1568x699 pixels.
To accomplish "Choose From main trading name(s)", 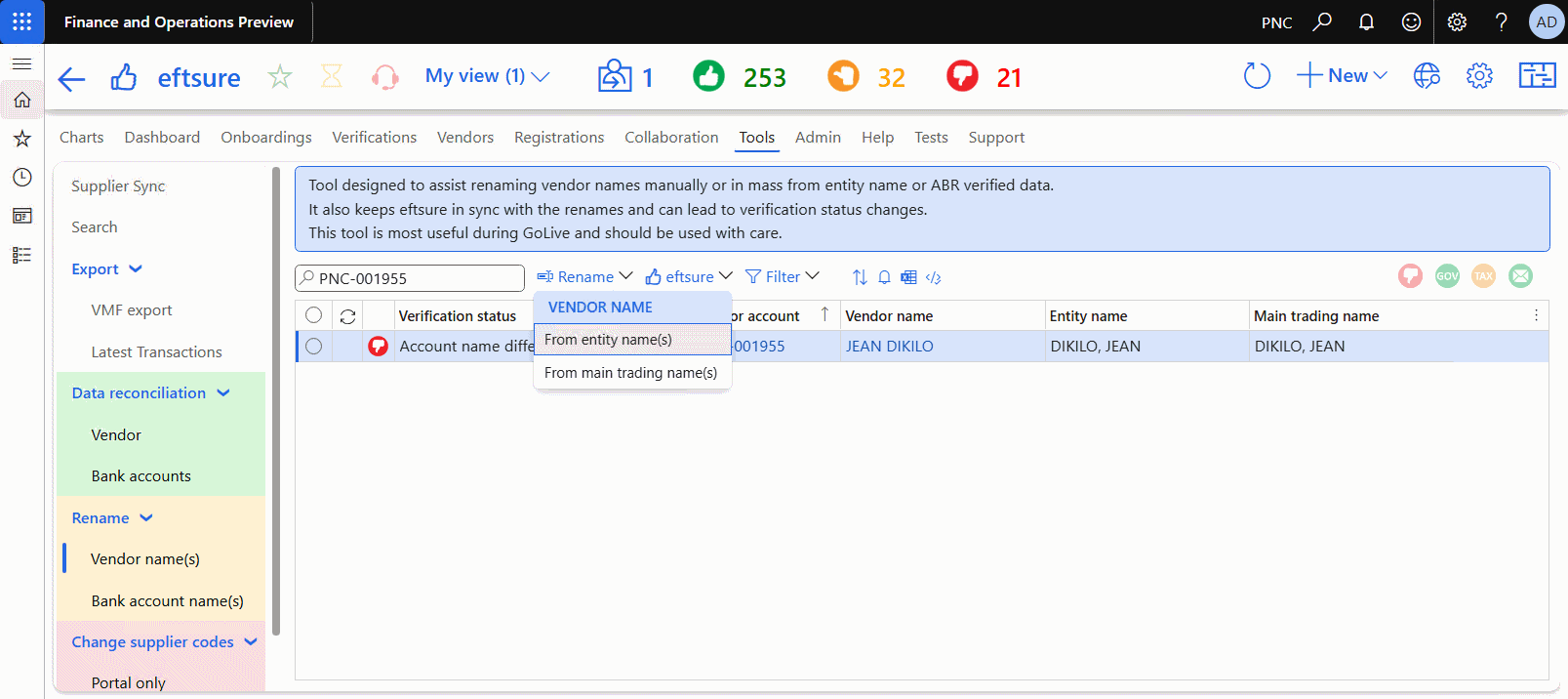I will [632, 373].
